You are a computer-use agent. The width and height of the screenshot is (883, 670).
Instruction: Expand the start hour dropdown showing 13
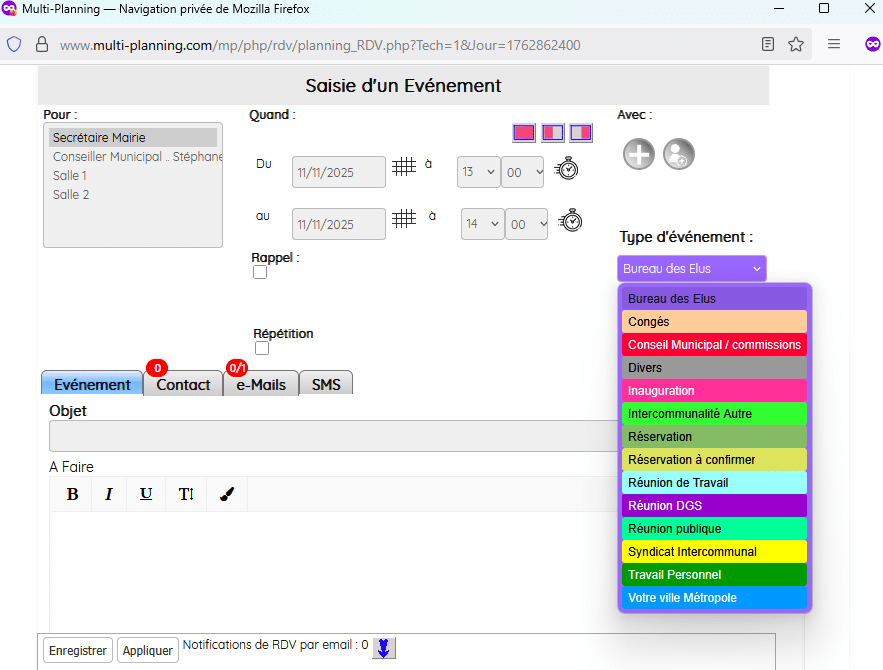[x=478, y=172]
